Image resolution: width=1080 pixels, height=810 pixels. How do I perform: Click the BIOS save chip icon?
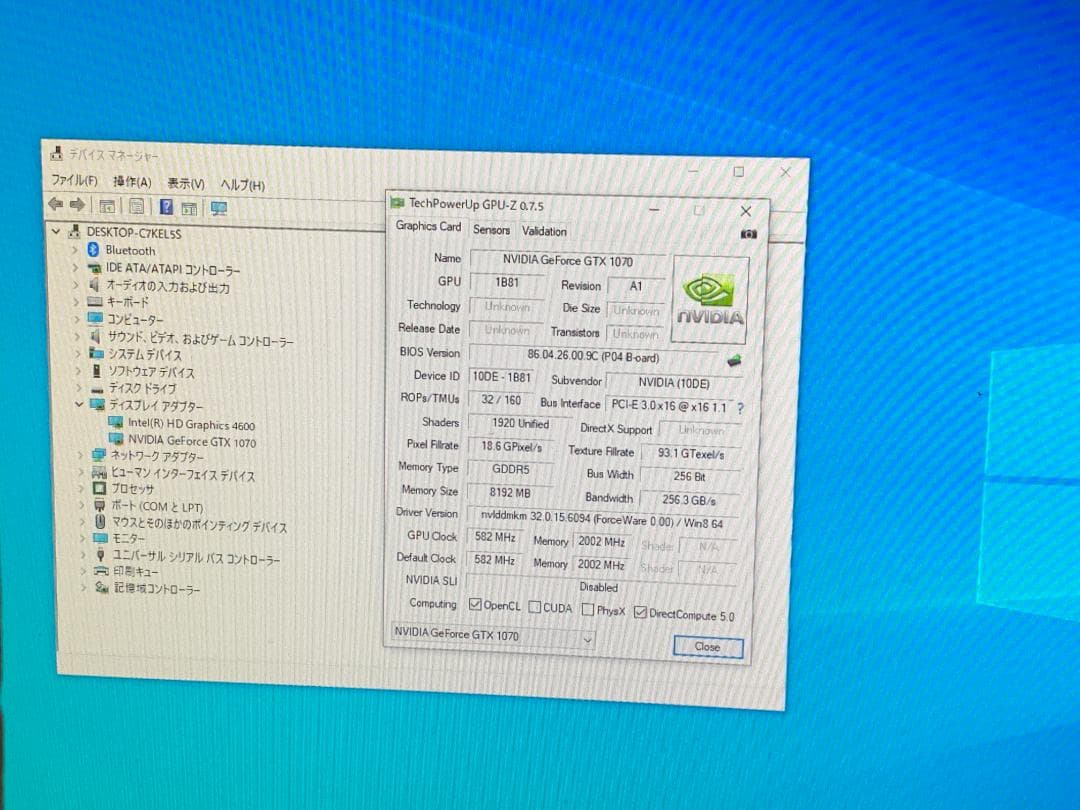pos(734,360)
